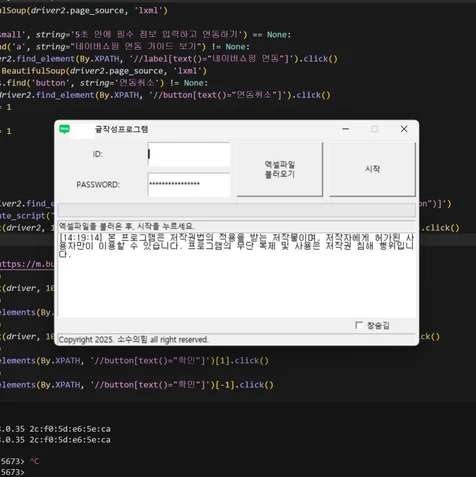Click the code line containing 연동취소 button XPath
Screen dimensions: 476x477
pyautogui.click(x=165, y=95)
